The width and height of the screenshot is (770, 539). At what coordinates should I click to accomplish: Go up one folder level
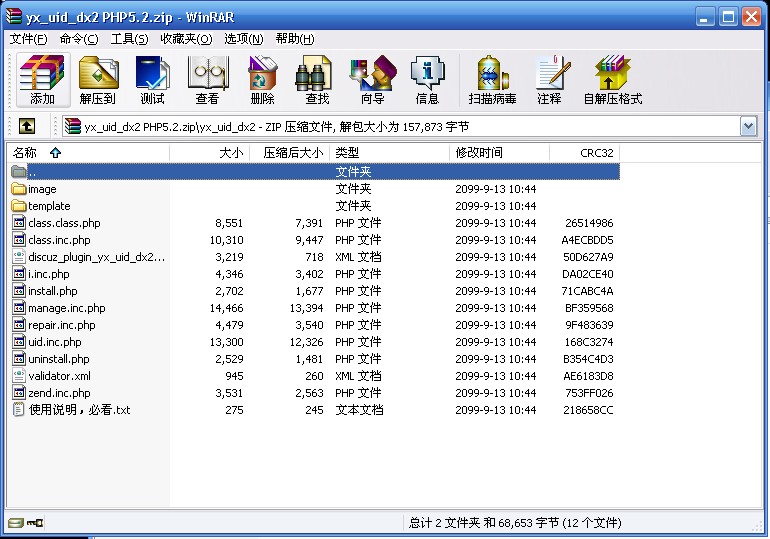click(x=27, y=127)
